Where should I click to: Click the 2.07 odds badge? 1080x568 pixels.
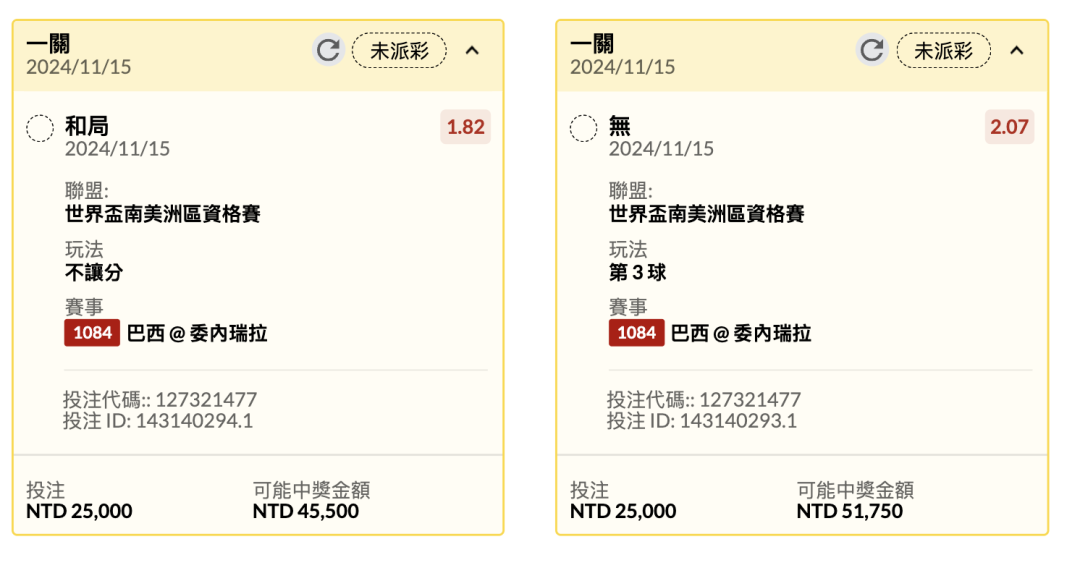[1009, 127]
